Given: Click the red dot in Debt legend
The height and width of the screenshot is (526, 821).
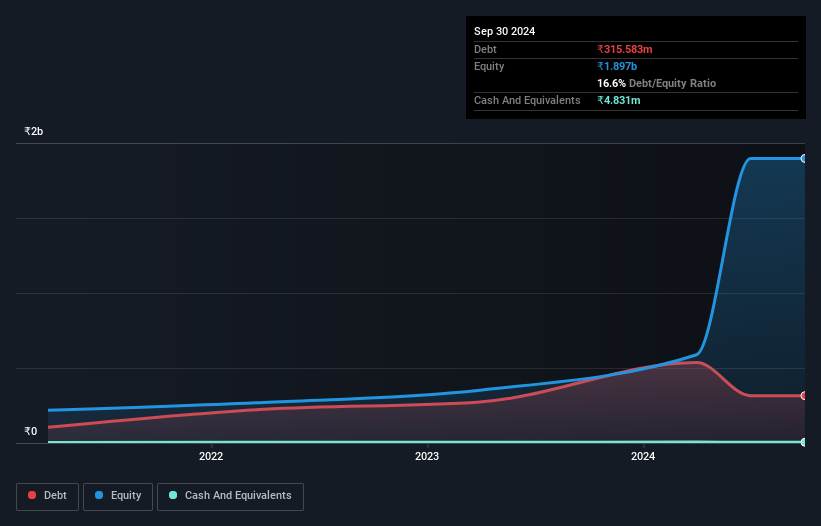Looking at the screenshot, I should pyautogui.click(x=32, y=495).
